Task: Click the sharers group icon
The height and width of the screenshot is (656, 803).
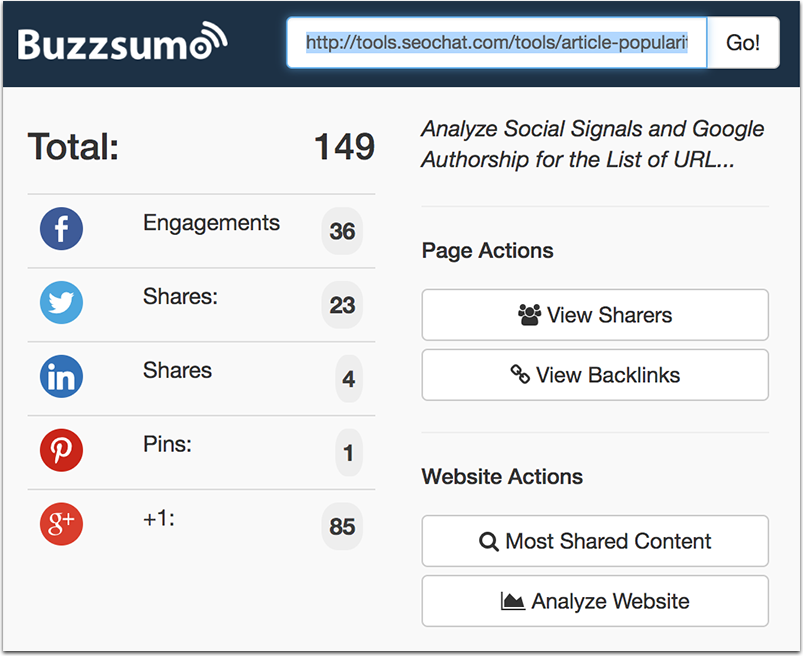Action: [x=529, y=315]
